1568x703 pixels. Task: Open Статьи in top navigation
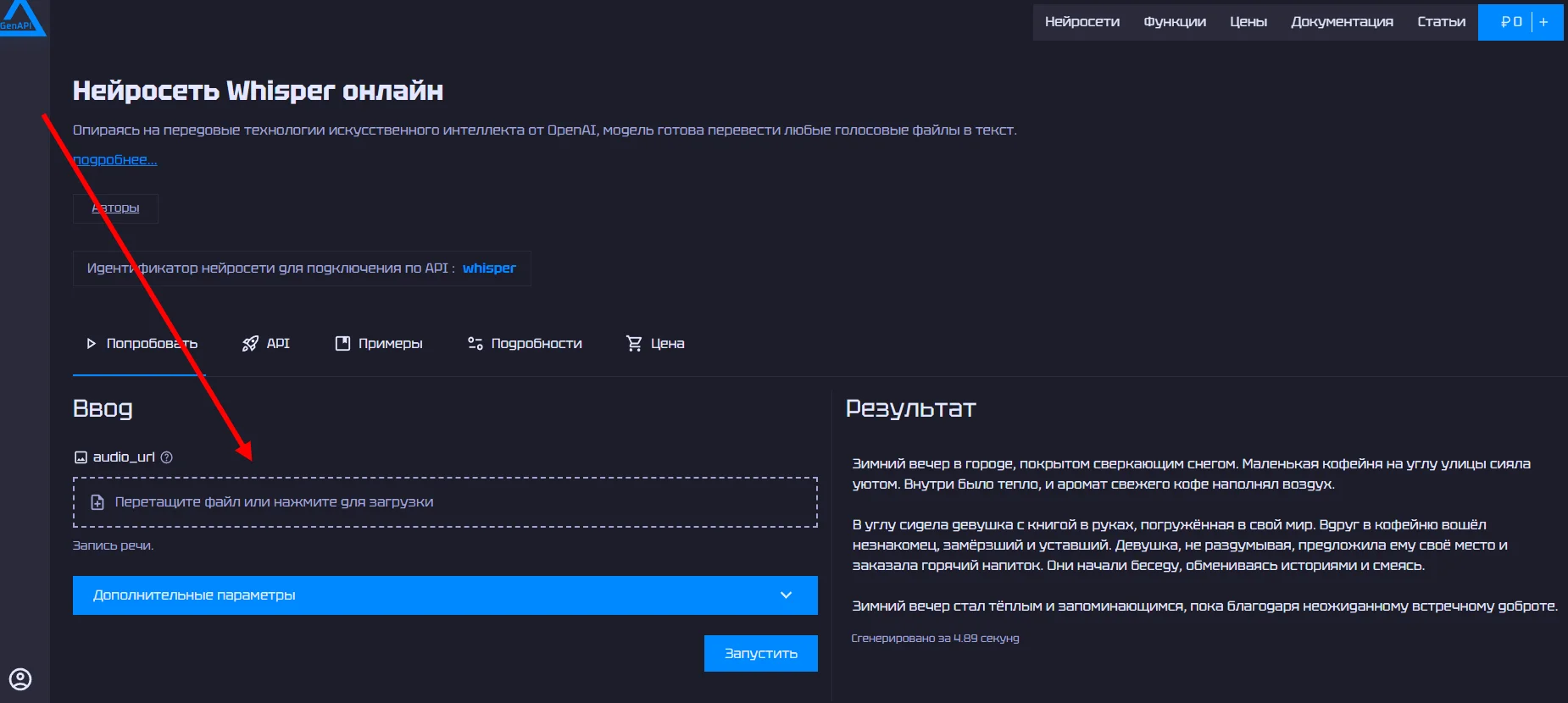(1441, 22)
